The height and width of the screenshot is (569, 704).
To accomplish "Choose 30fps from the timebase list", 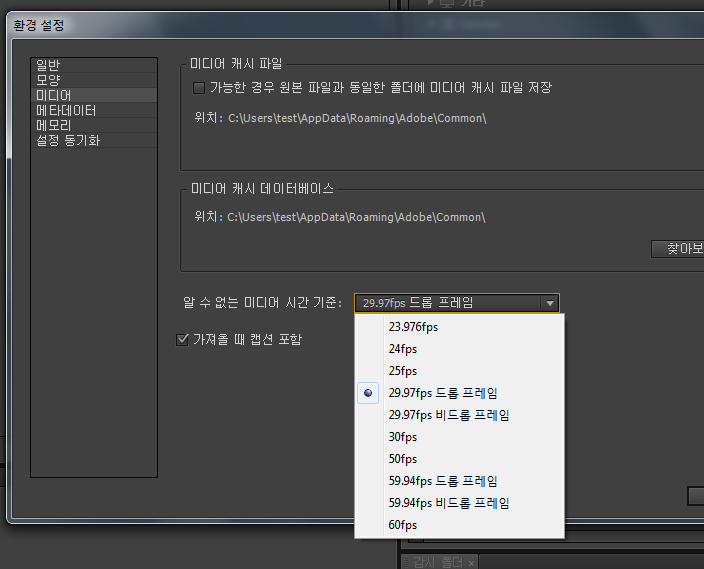I will pos(459,437).
